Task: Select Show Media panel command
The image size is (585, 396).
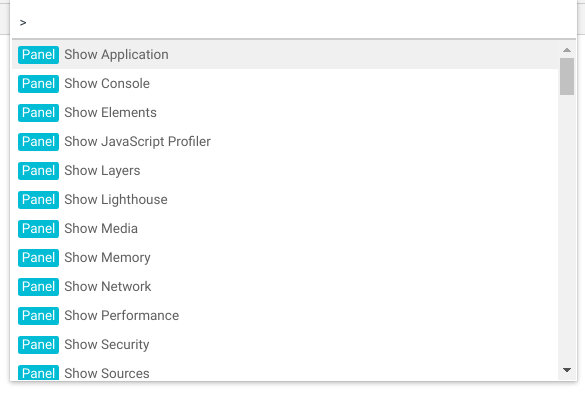Action: (x=285, y=229)
